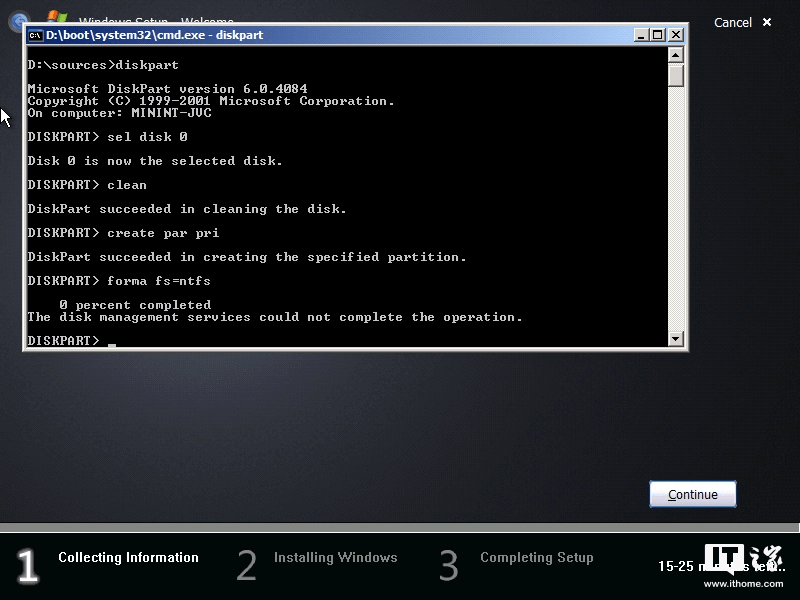Maximize the cmd.exe window
This screenshot has width=800, height=600.
(657, 35)
